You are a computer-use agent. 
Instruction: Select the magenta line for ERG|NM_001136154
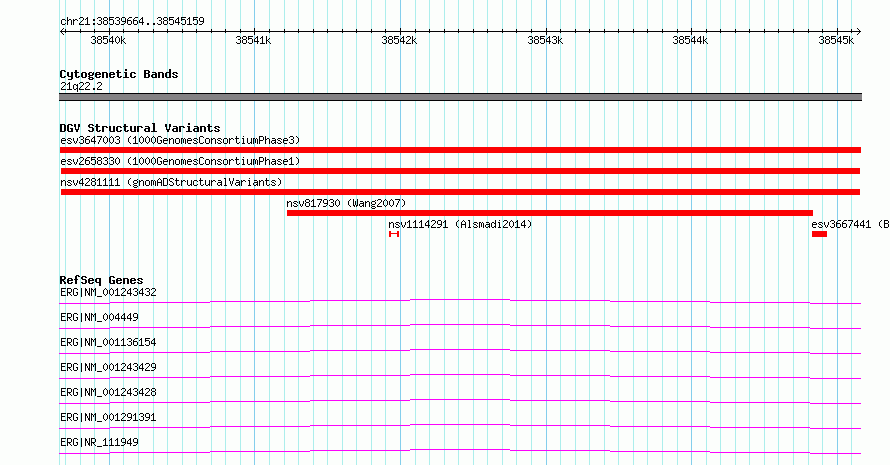460,351
